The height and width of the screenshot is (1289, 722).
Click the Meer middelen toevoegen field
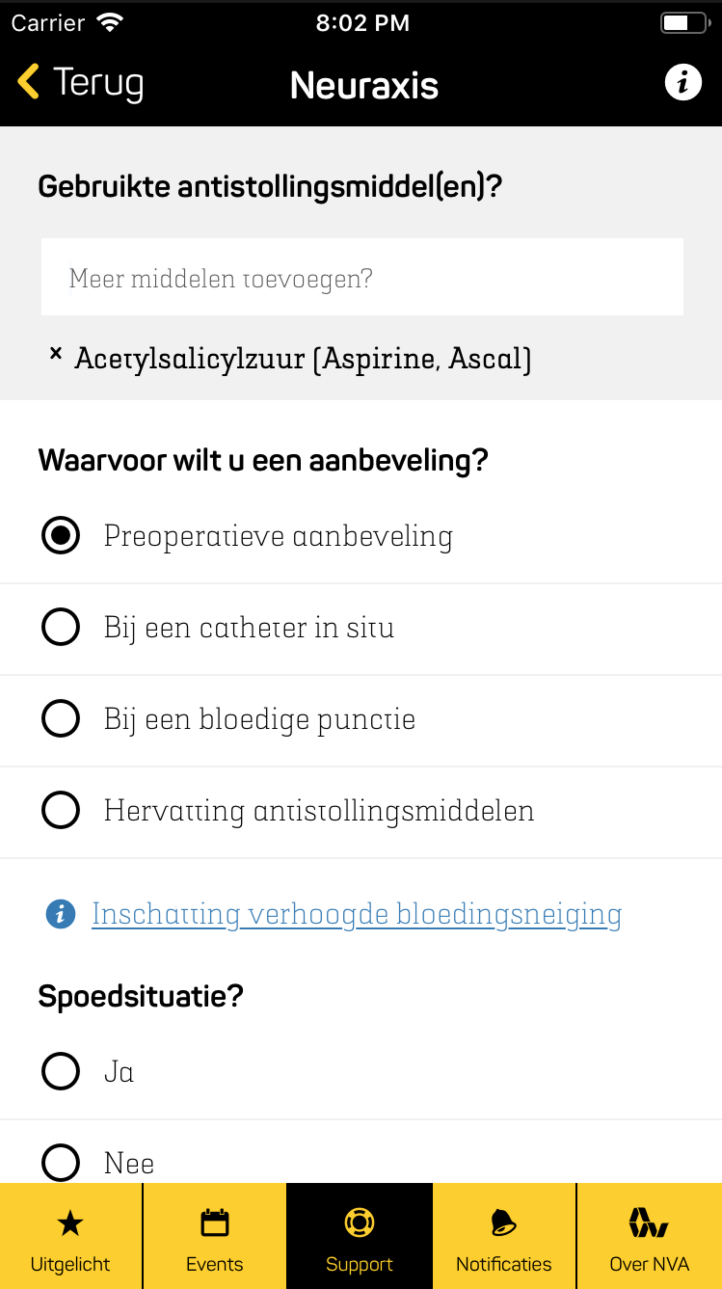click(x=361, y=277)
